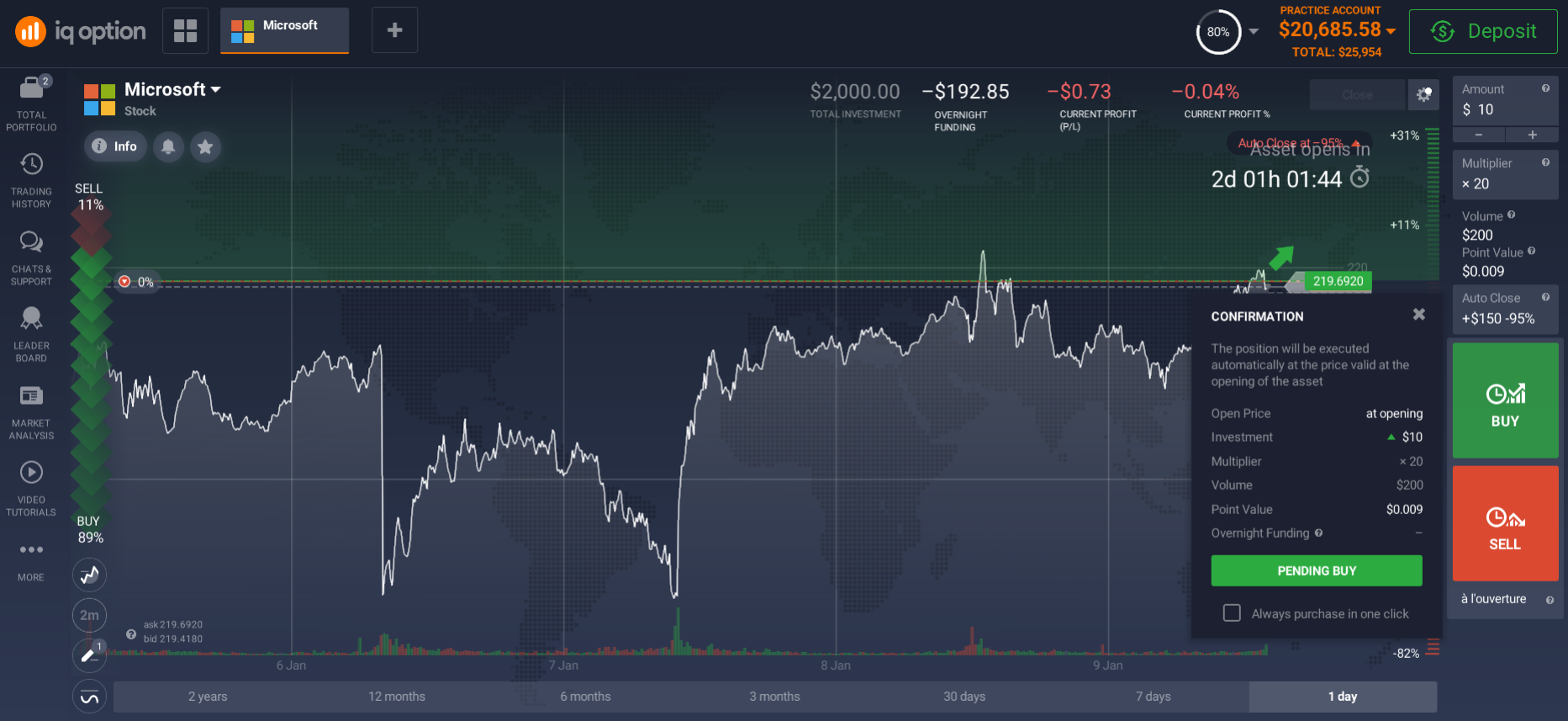Click the green BUY button
Image resolution: width=1568 pixels, height=721 pixels.
coord(1505,400)
